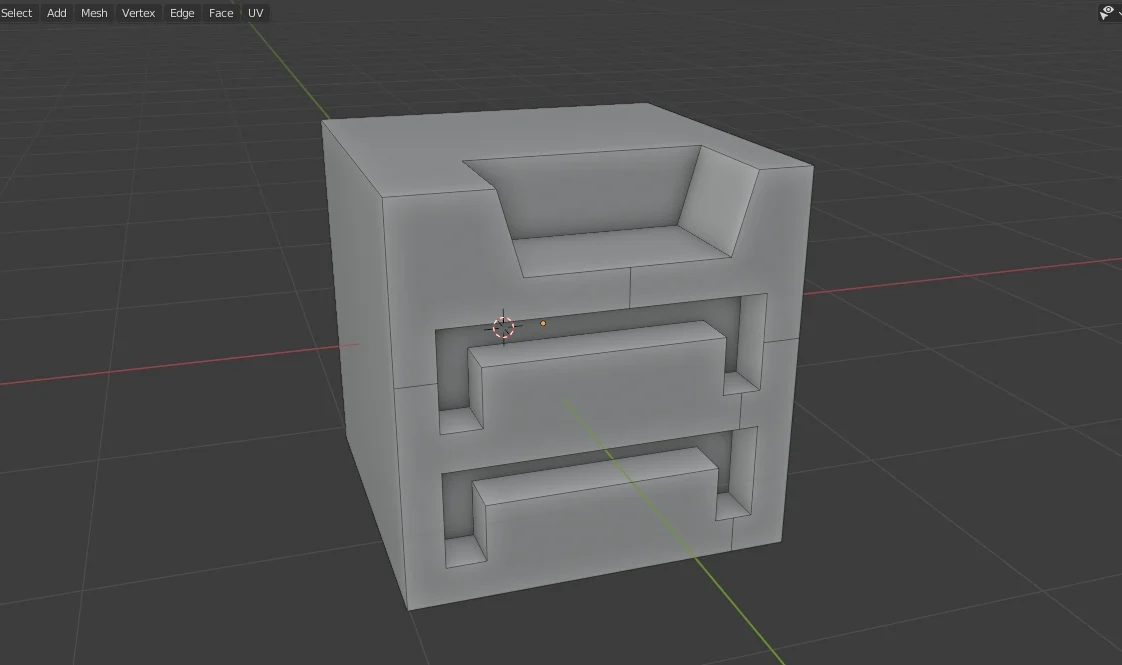Open the Mesh menu
The image size is (1122, 665).
[94, 13]
